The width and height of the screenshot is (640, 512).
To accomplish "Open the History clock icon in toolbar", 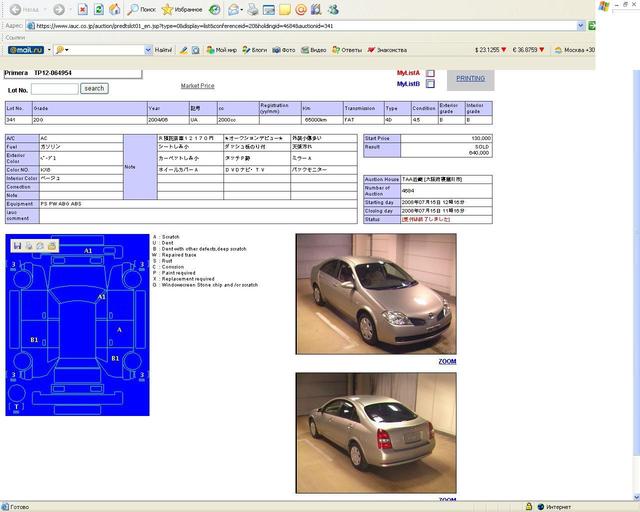I will pyautogui.click(x=215, y=9).
